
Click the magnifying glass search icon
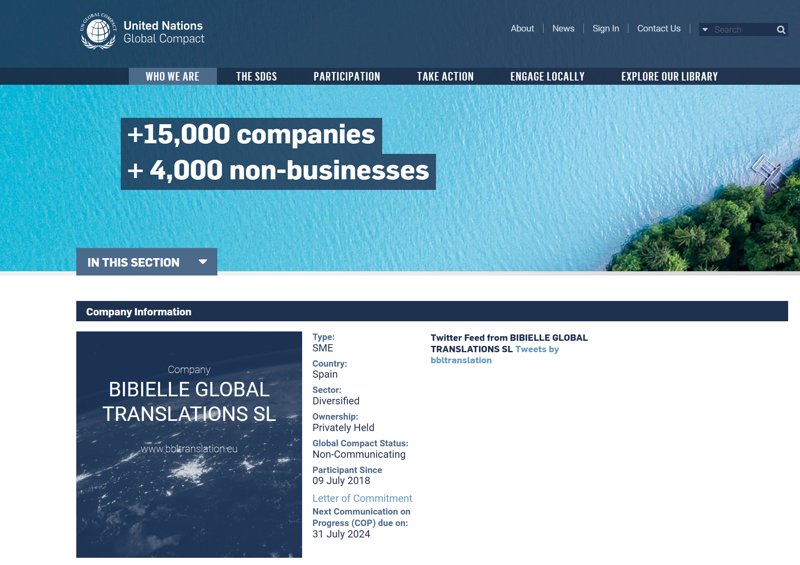pyautogui.click(x=781, y=30)
